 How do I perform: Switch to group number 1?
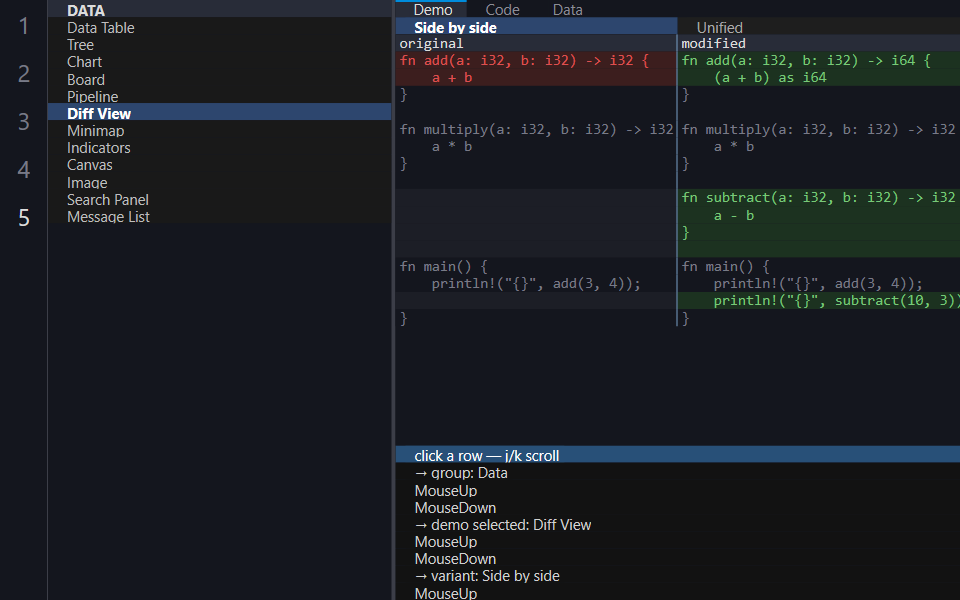(x=24, y=26)
